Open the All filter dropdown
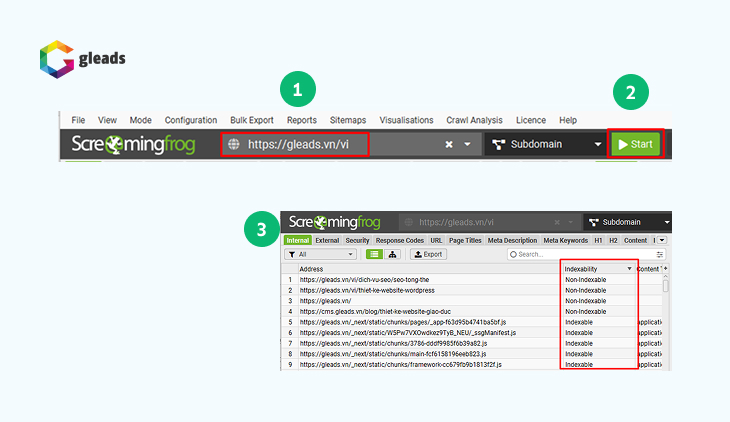This screenshot has height=422, width=730. coord(320,254)
